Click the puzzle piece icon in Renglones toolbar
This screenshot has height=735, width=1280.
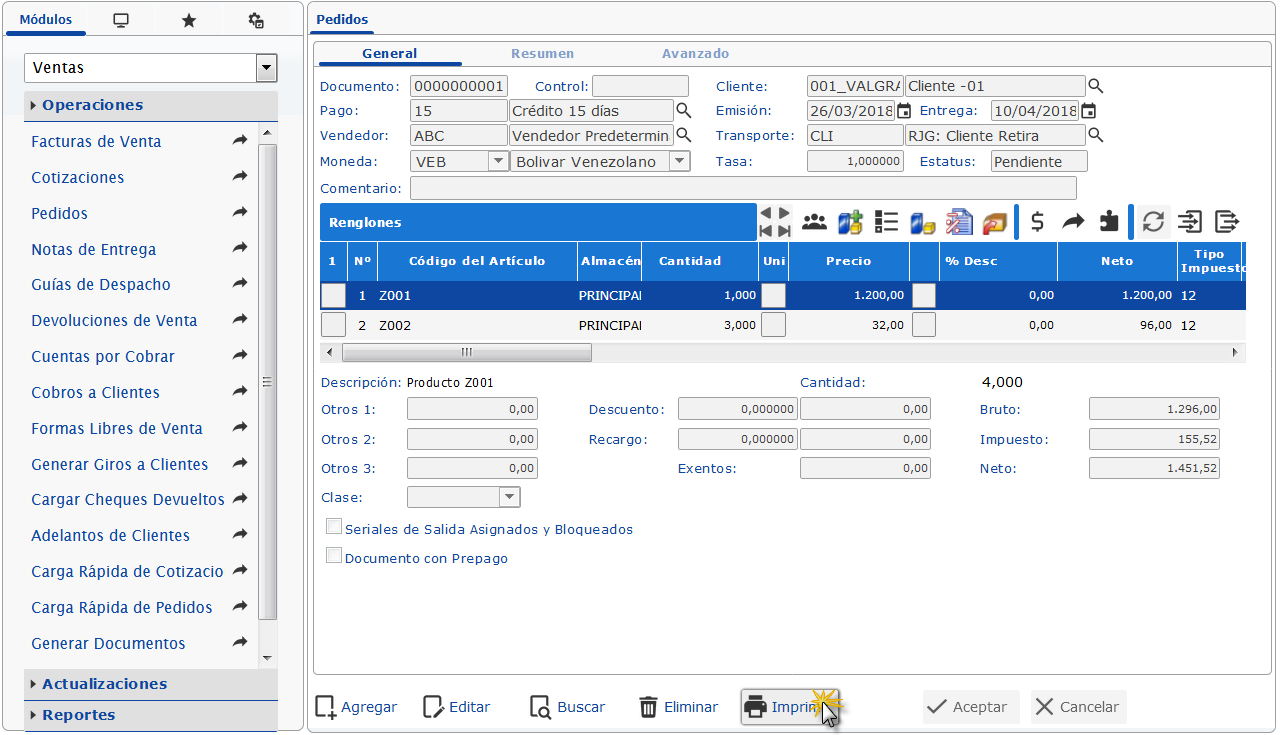point(1108,222)
